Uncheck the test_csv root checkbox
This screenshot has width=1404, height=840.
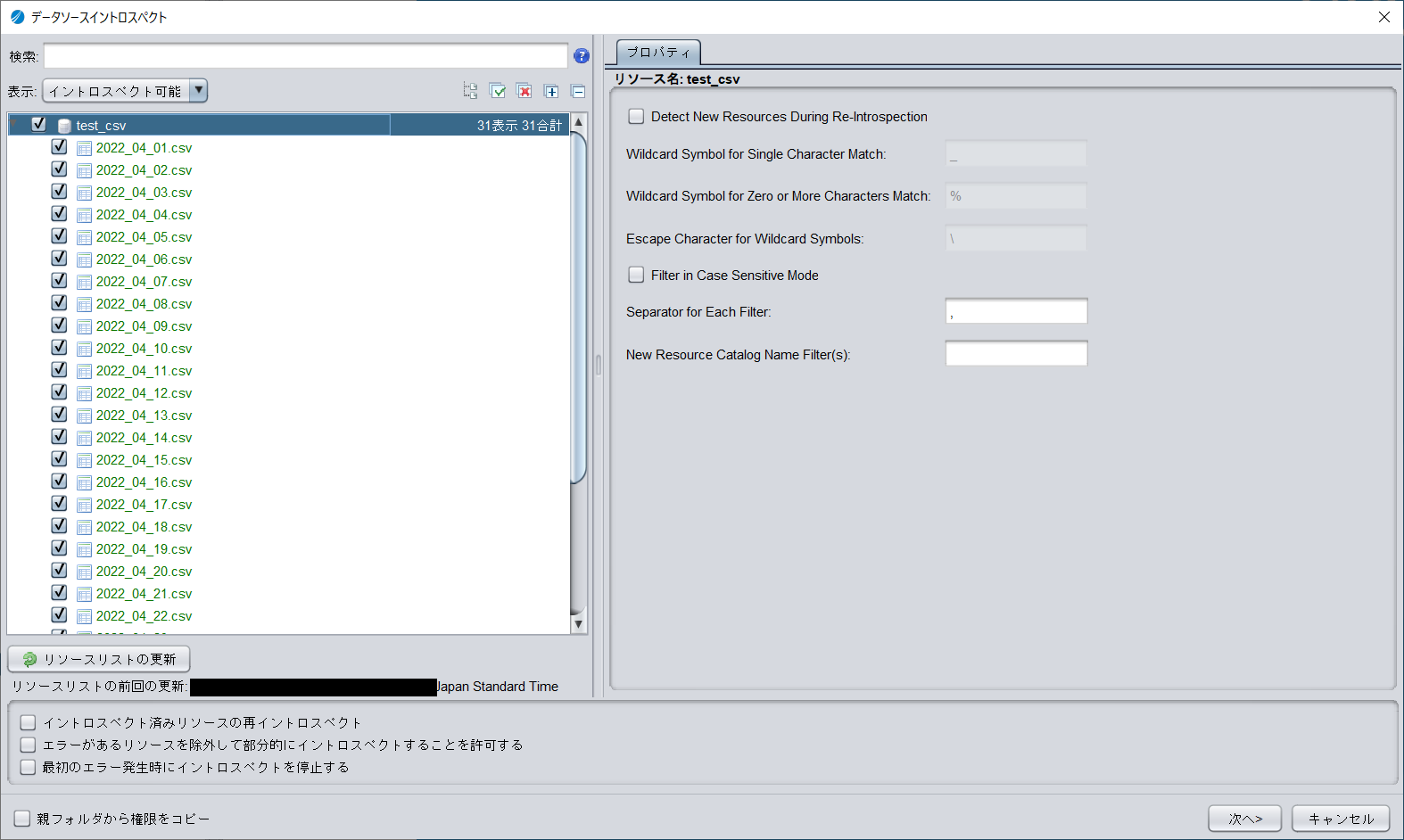pyautogui.click(x=38, y=125)
